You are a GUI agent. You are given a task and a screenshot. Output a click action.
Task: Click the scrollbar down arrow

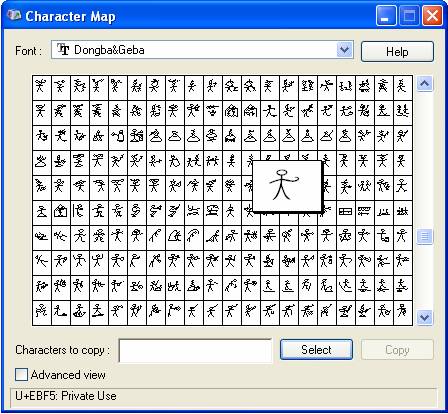(424, 317)
